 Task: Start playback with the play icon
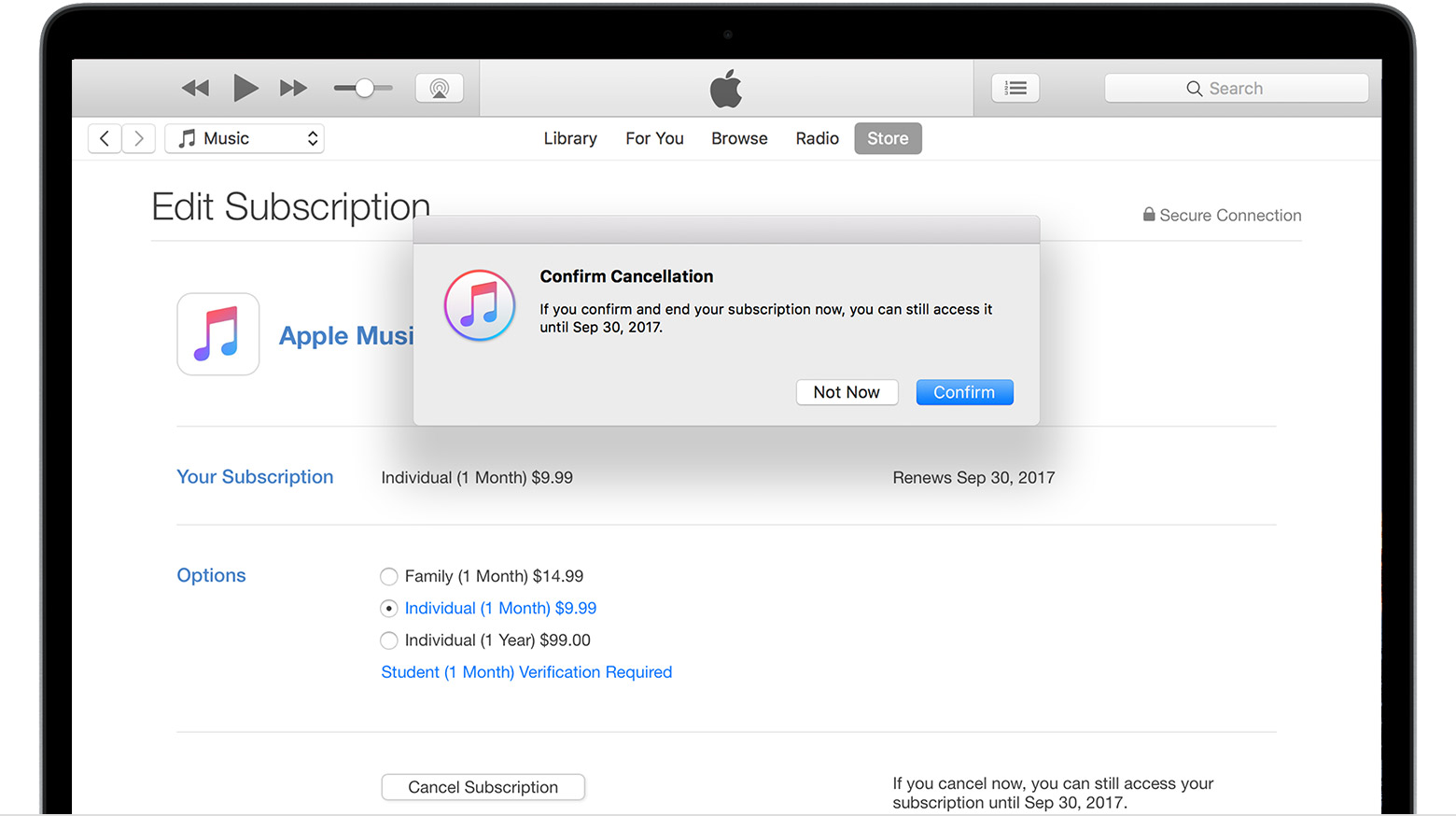[245, 88]
